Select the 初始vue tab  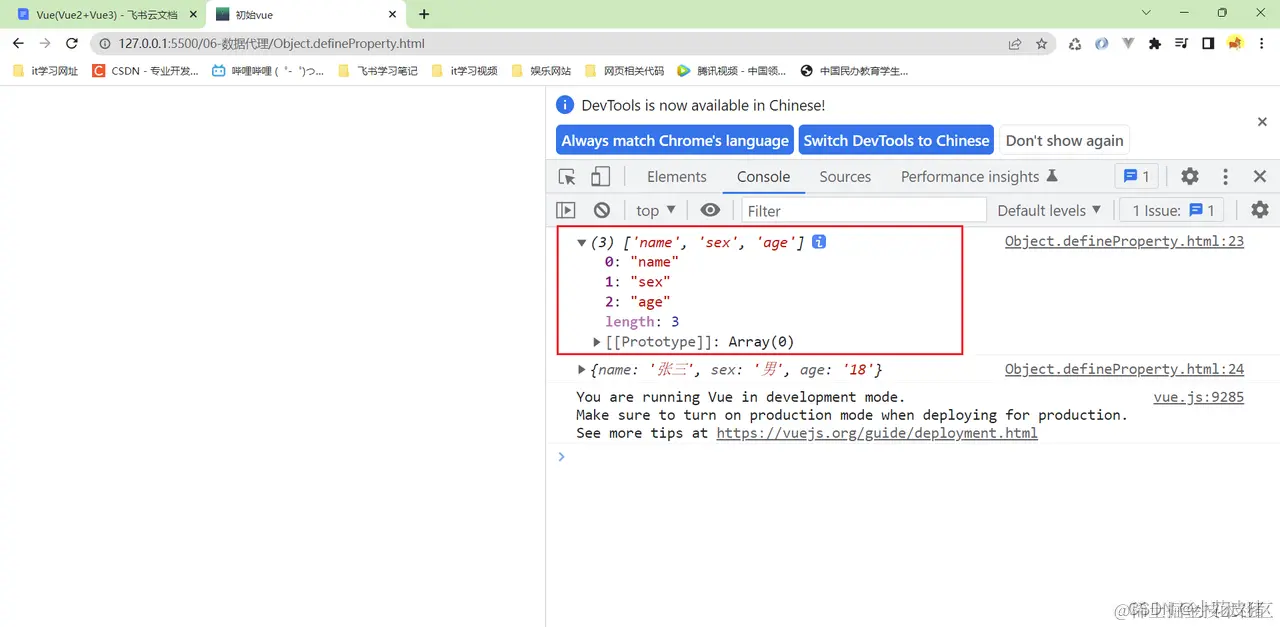point(305,15)
